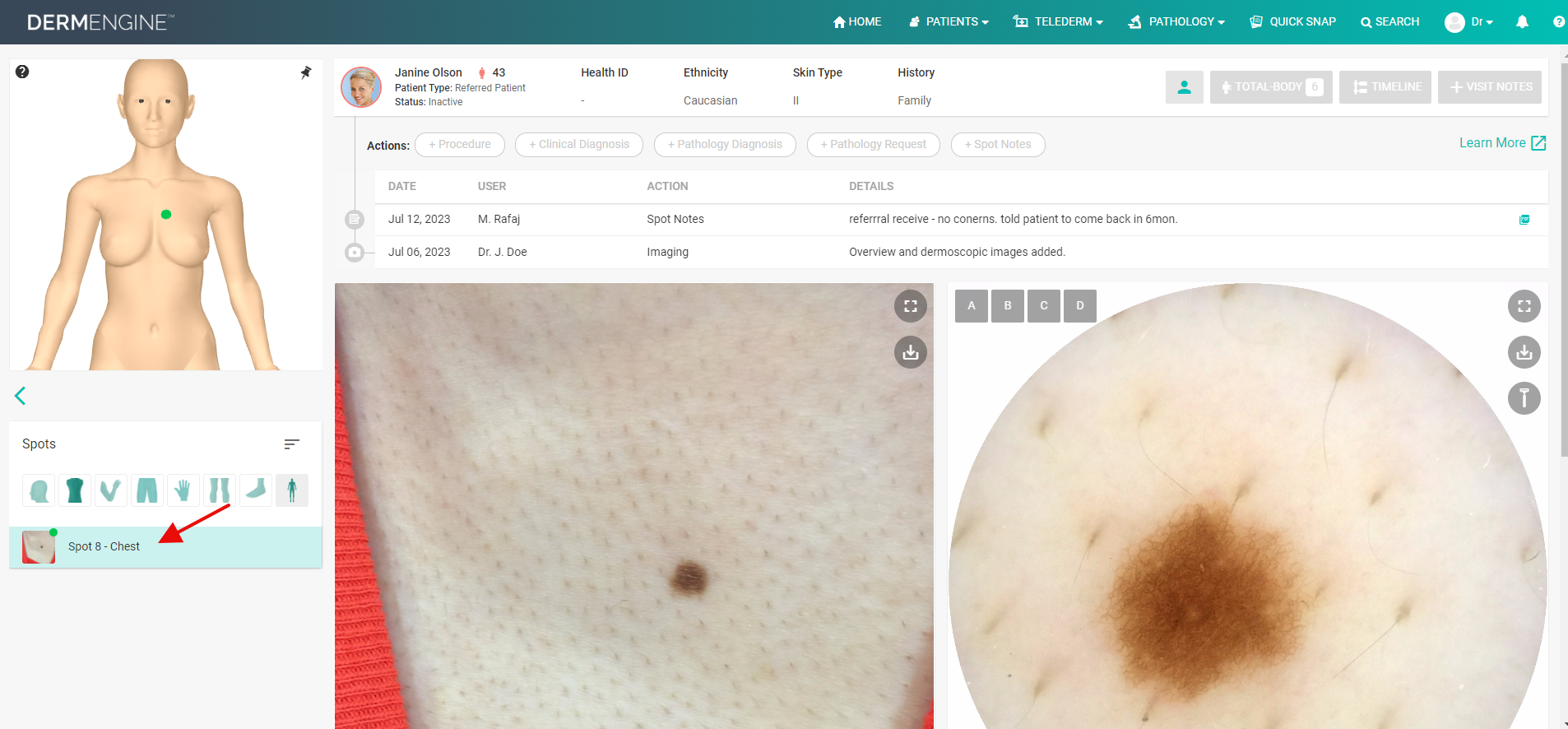Click the help icon in top bar
The height and width of the screenshot is (729, 1568).
click(1559, 22)
